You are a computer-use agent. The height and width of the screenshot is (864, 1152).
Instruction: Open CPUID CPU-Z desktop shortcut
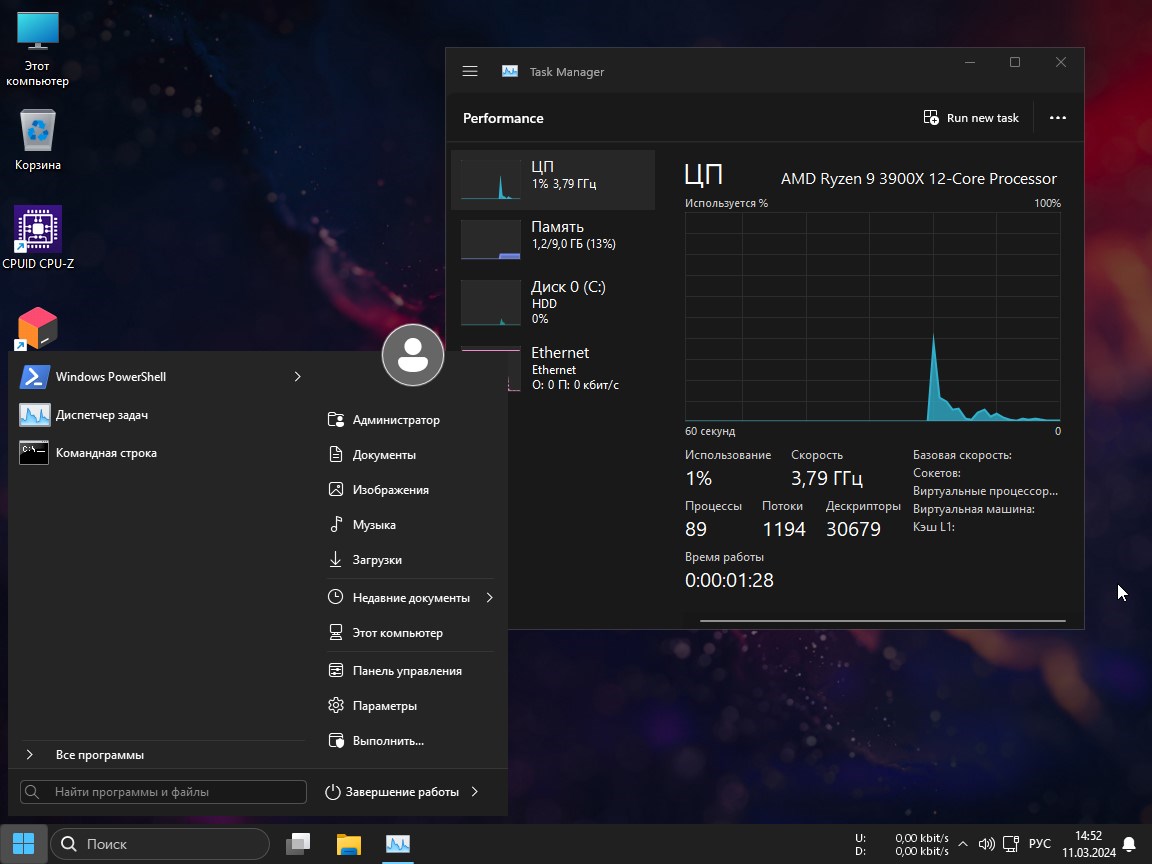tap(37, 238)
